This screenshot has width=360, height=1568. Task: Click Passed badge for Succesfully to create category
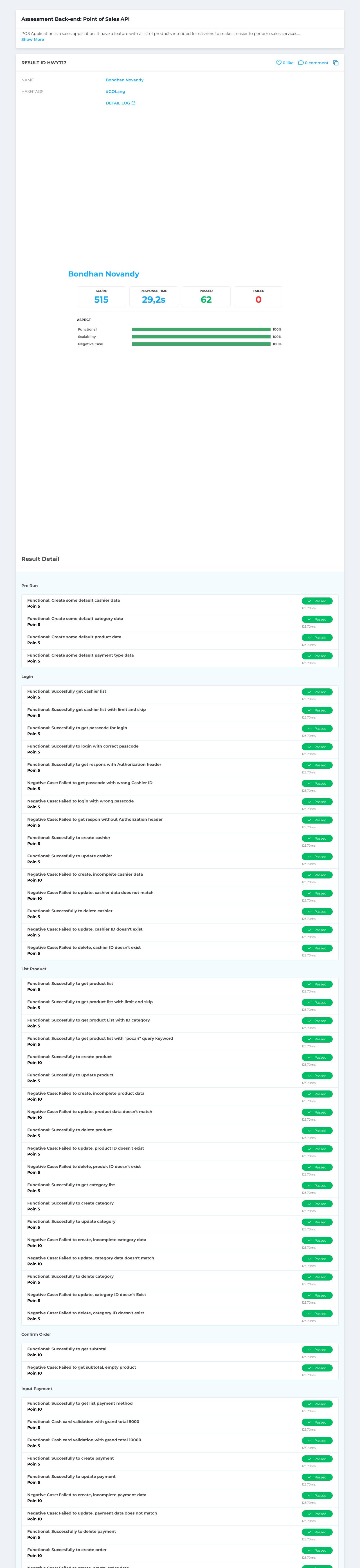317,1203
